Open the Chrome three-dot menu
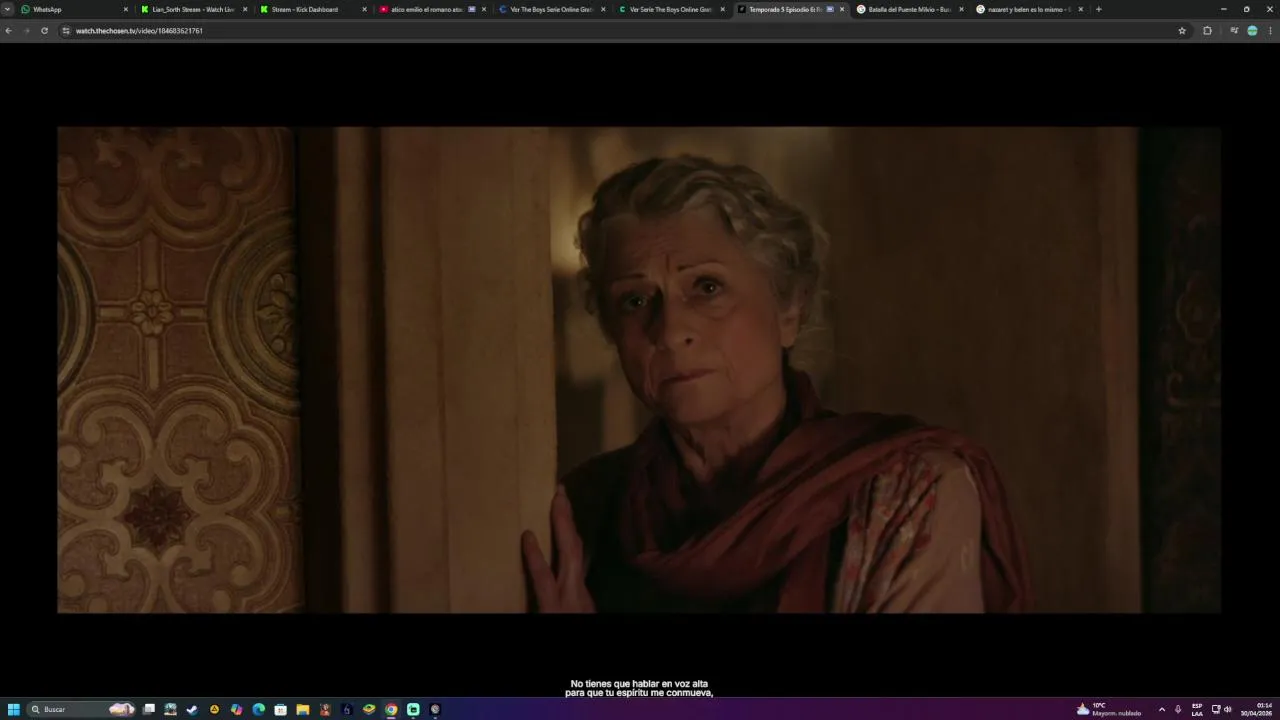This screenshot has width=1280, height=720. pos(1271,31)
